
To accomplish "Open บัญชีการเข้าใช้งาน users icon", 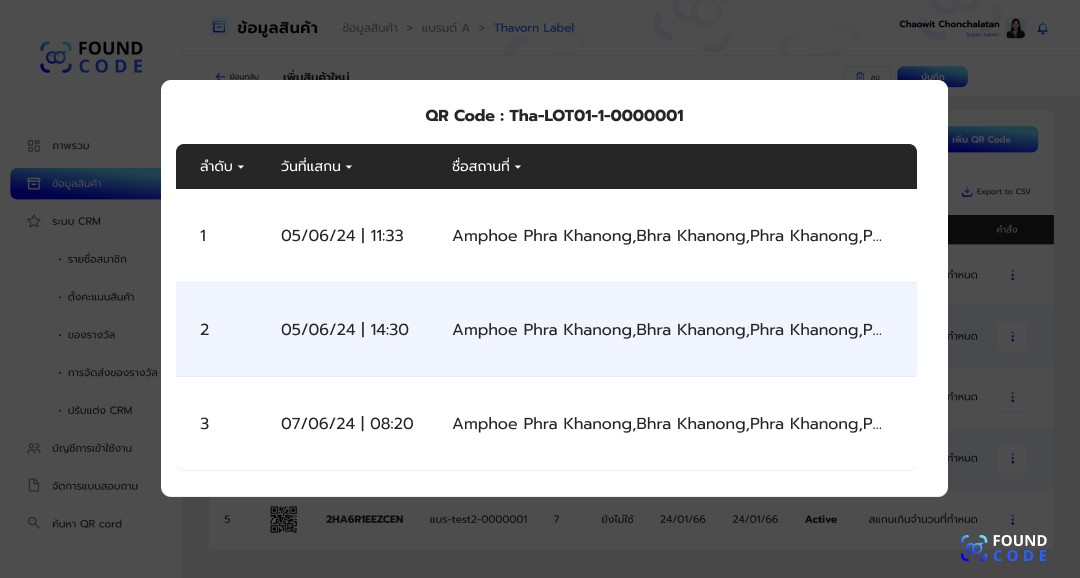I will point(33,448).
